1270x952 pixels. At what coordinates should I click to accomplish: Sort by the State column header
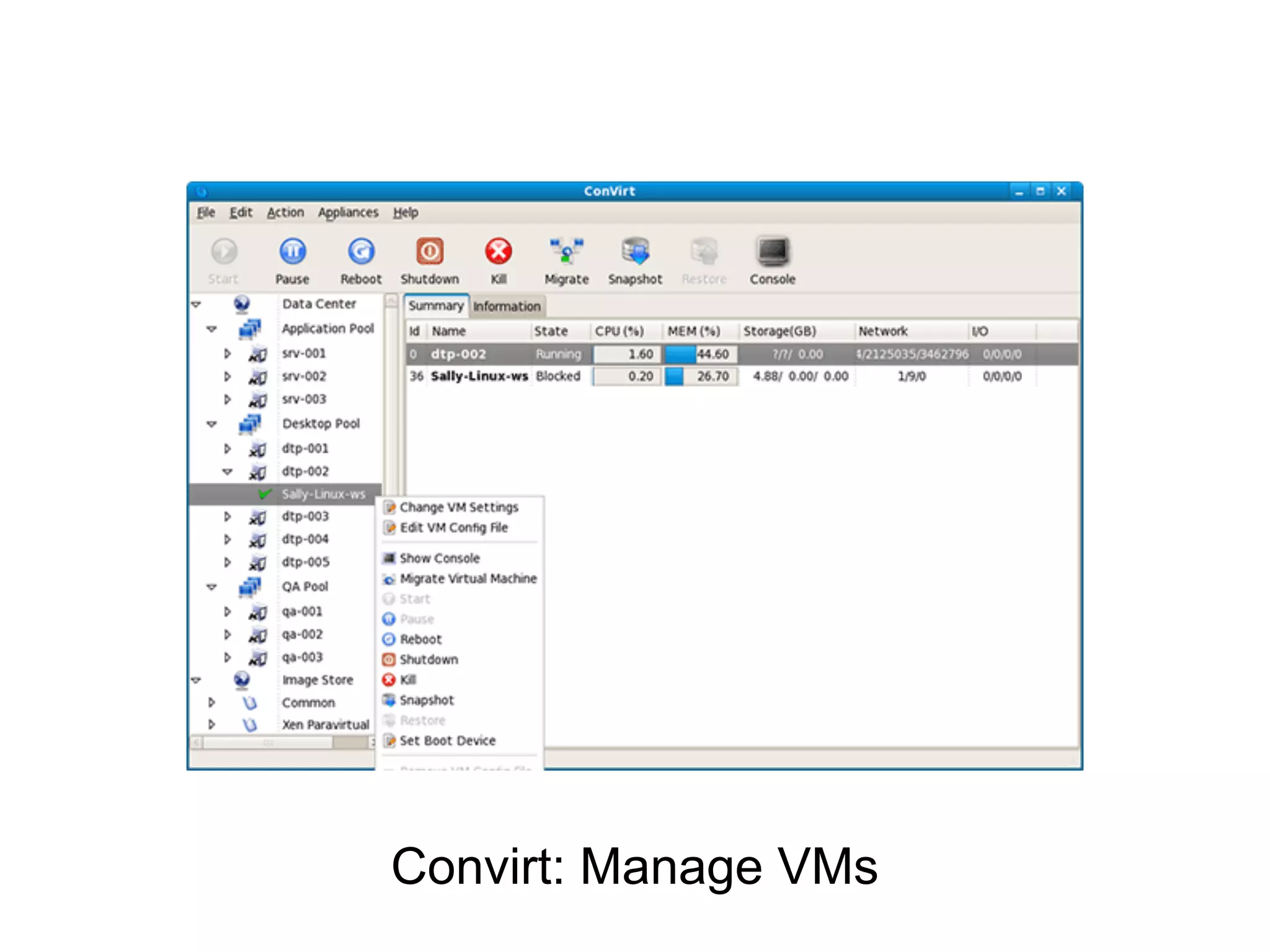click(561, 332)
